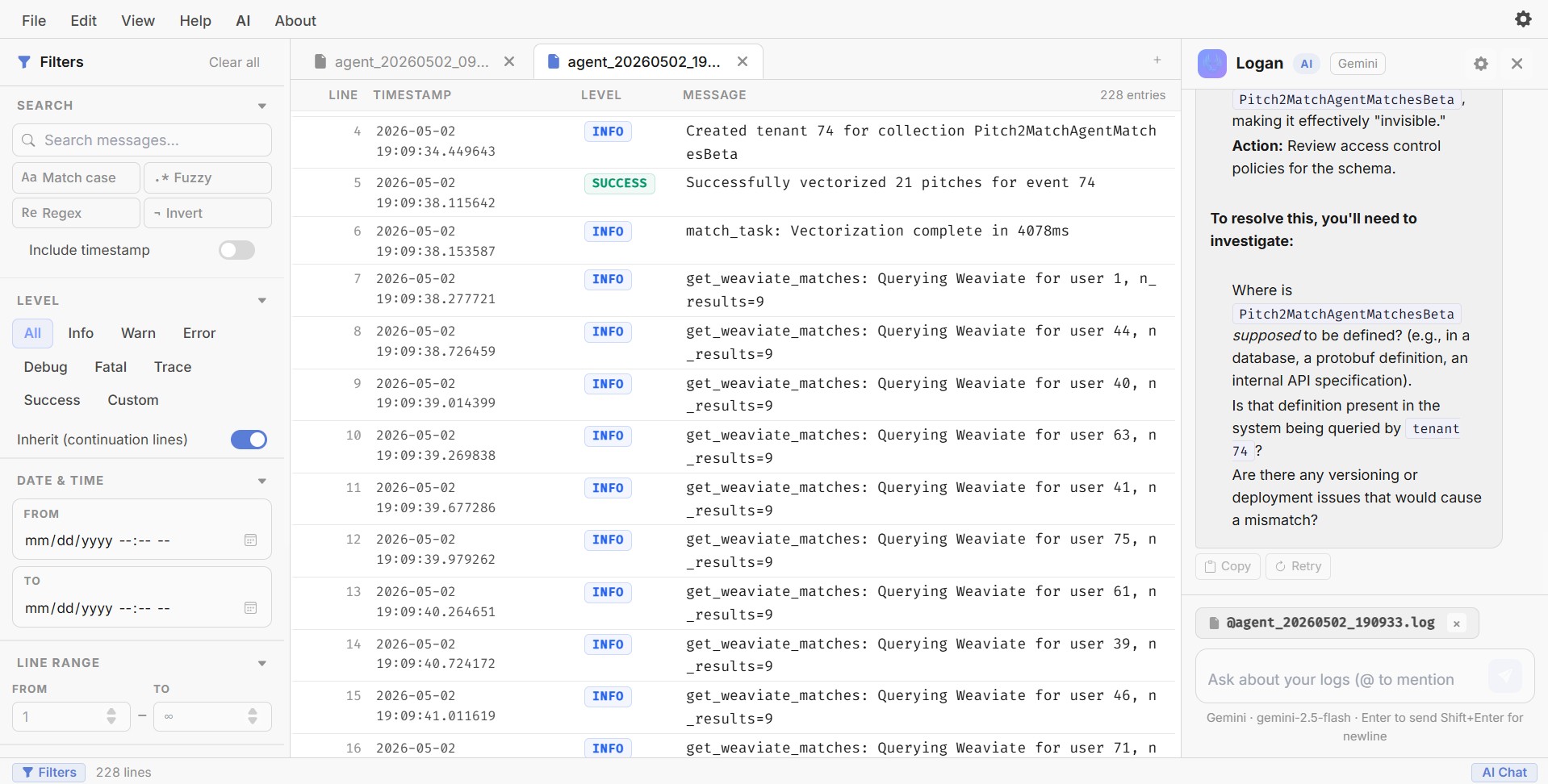Open the File menu

click(x=34, y=20)
